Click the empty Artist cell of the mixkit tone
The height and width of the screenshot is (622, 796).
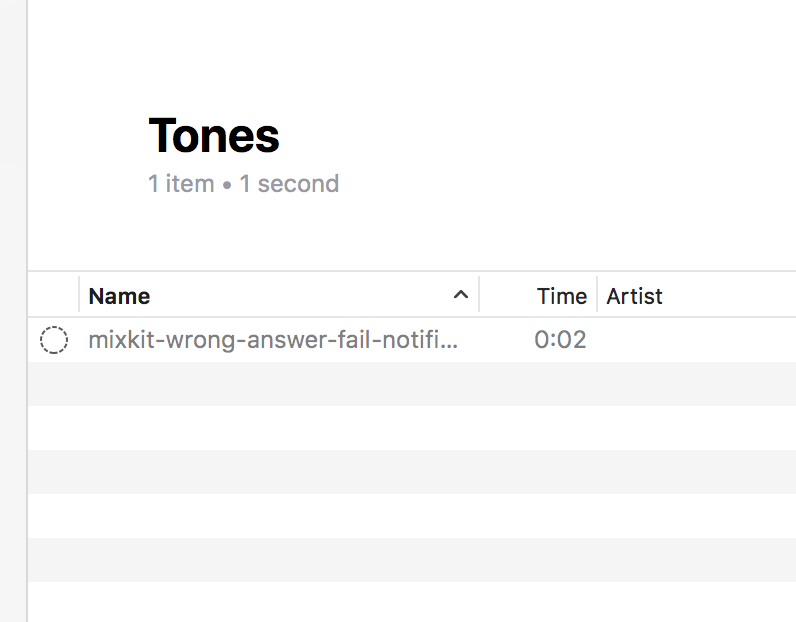pyautogui.click(x=690, y=340)
